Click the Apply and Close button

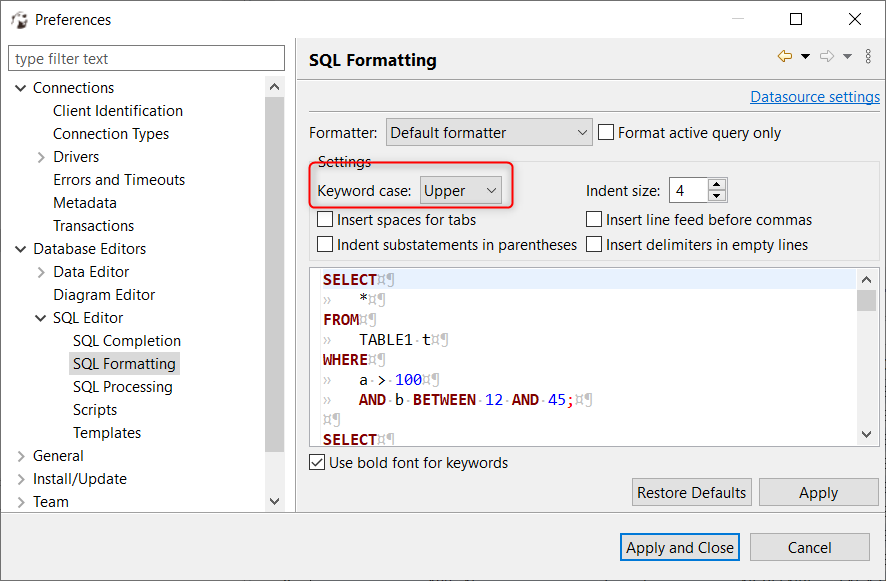[680, 547]
